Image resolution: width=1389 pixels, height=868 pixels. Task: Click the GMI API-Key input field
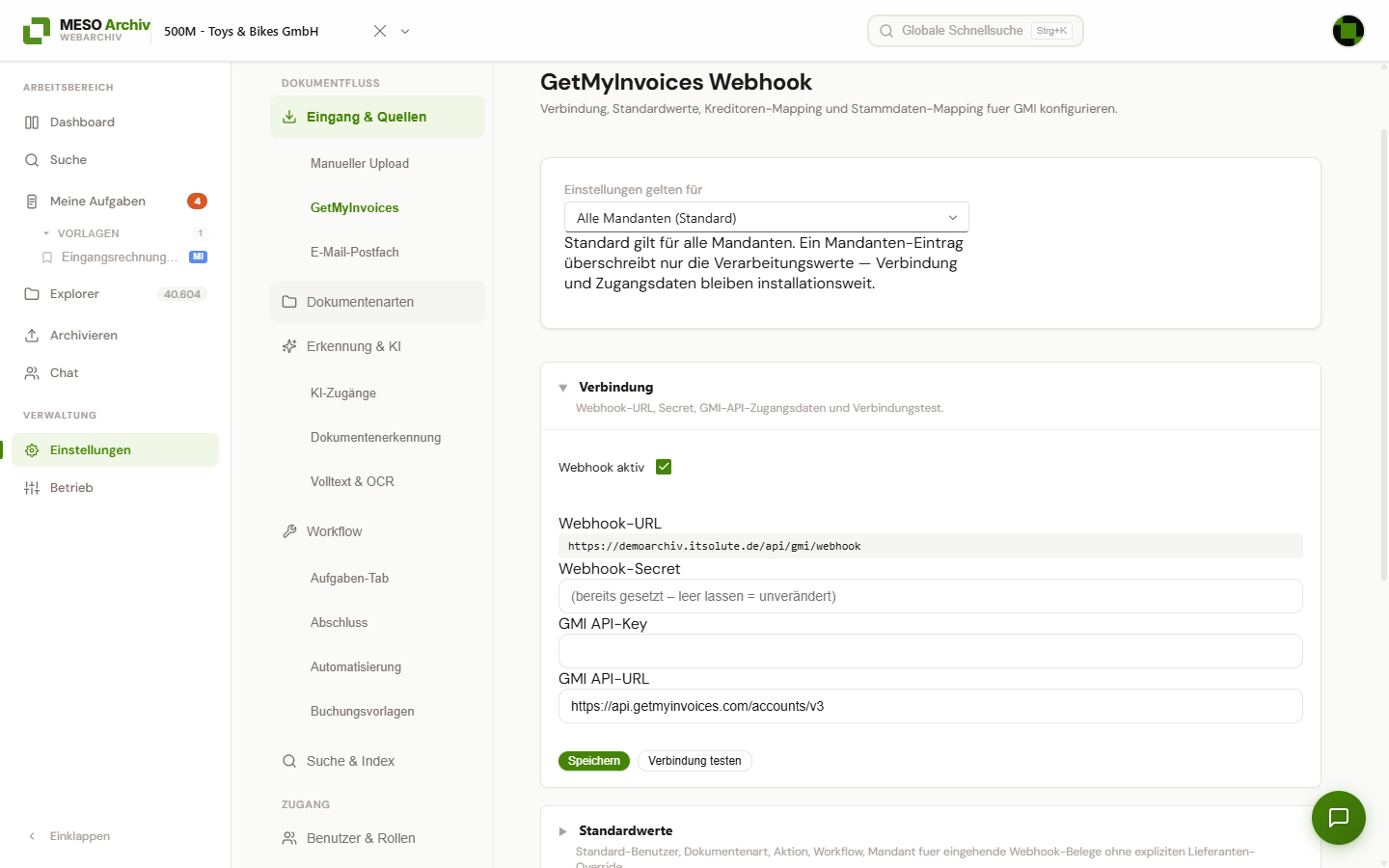pyautogui.click(x=931, y=651)
